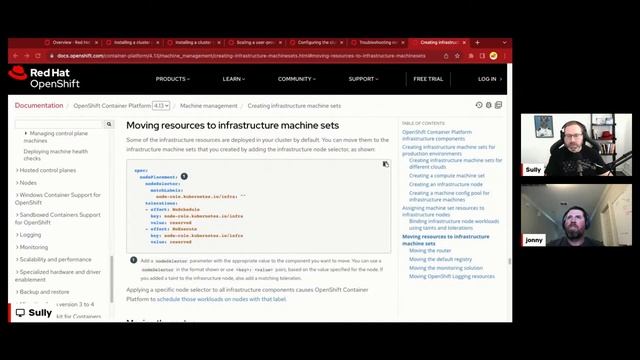Click Jonny's webcam video thumbnail
640x360 pixels.
(576, 215)
